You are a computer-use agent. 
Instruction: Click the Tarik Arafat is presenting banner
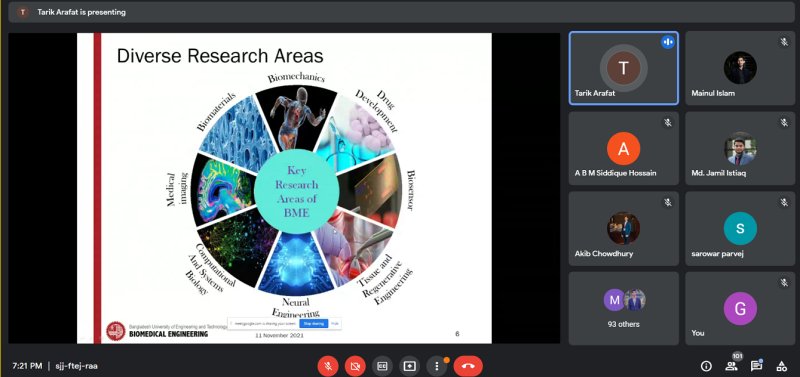pos(81,12)
